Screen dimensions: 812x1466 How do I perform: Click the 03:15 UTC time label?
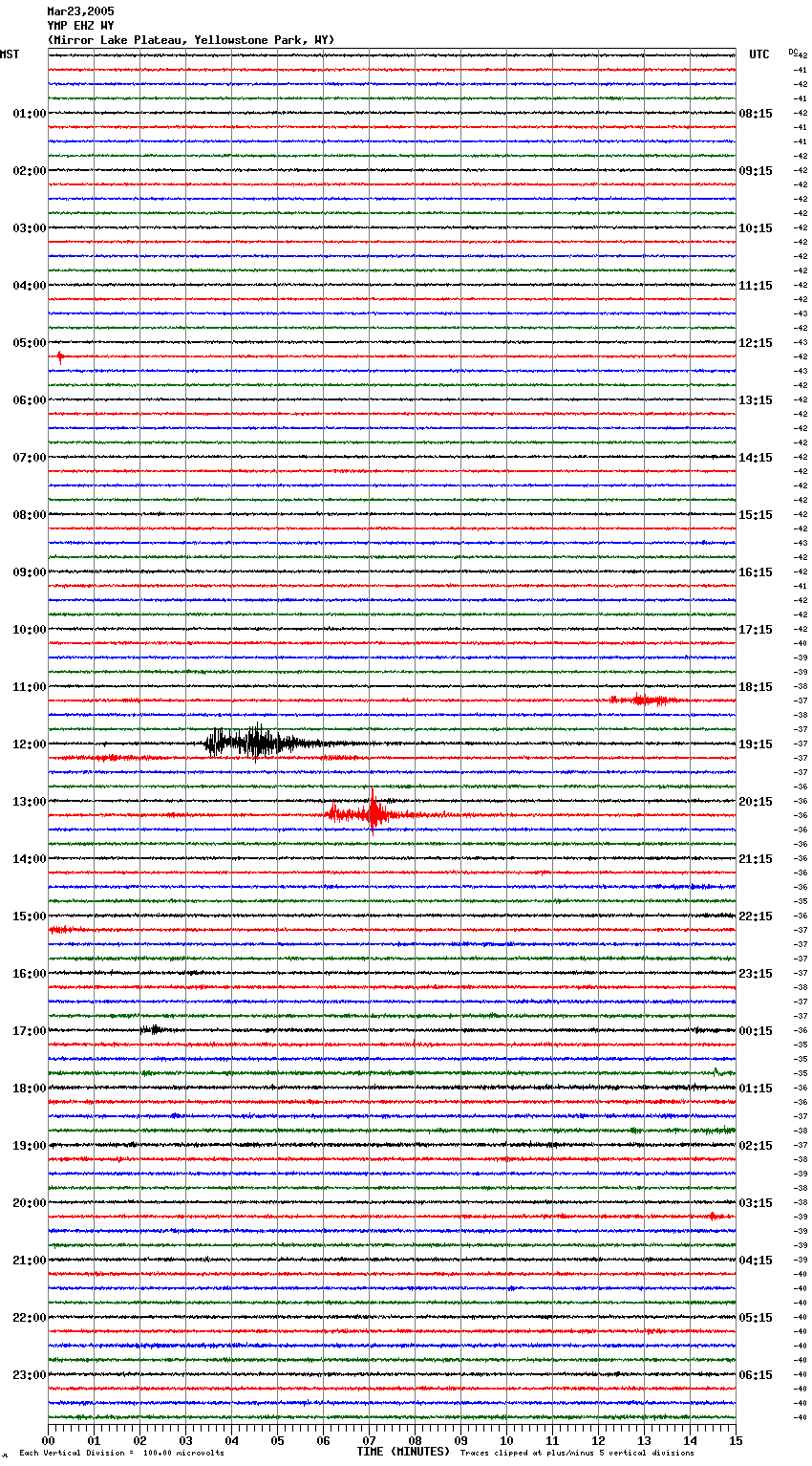click(x=756, y=1203)
